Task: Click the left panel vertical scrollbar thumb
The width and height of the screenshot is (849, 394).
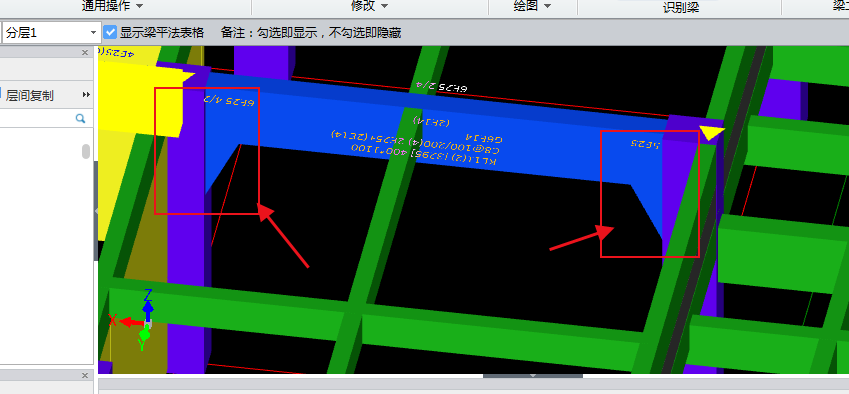Action: point(86,151)
